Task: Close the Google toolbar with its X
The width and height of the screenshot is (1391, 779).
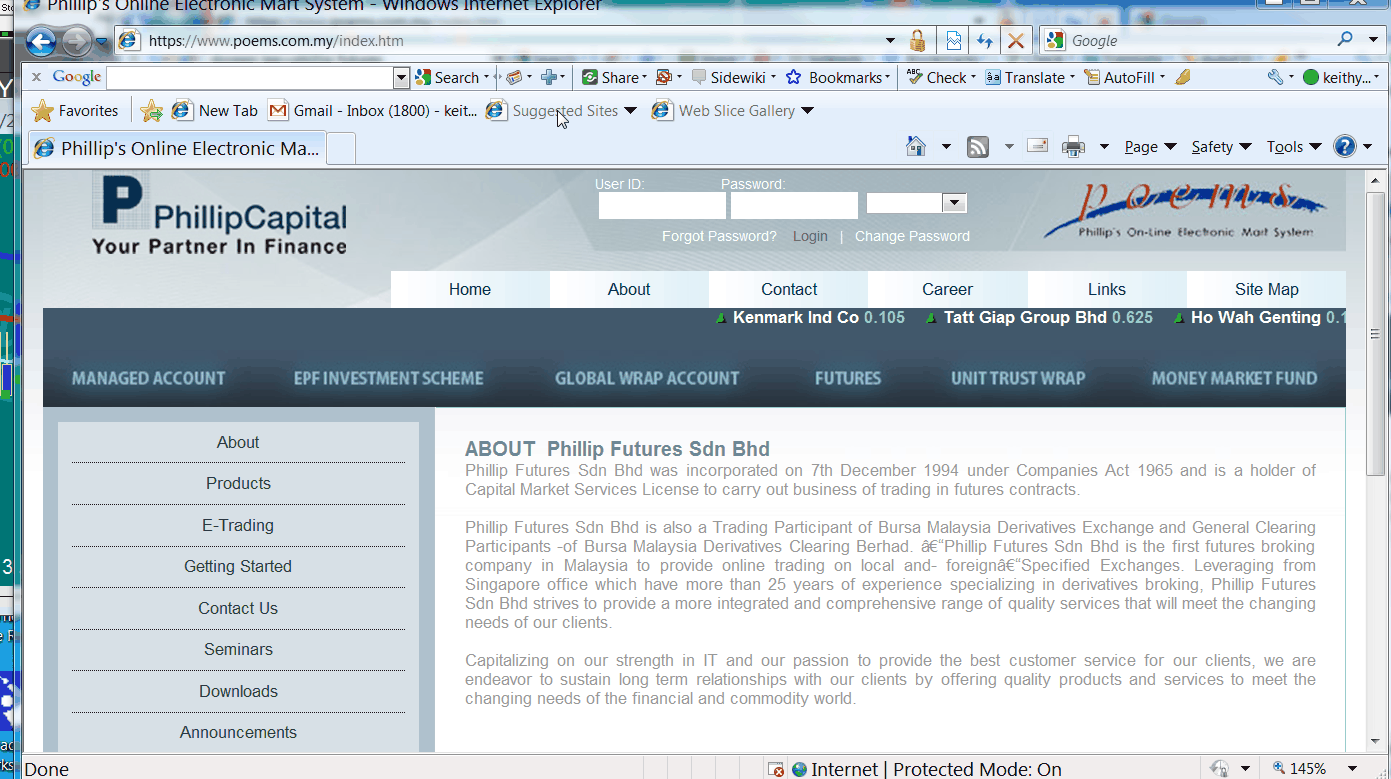Action: click(36, 77)
